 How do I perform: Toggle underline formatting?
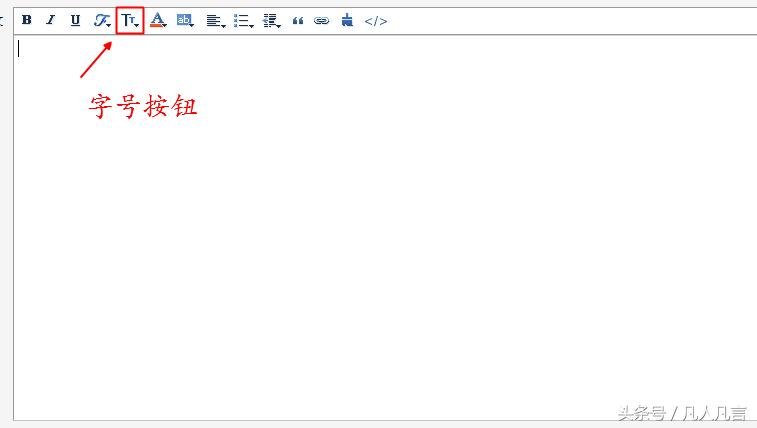(75, 20)
